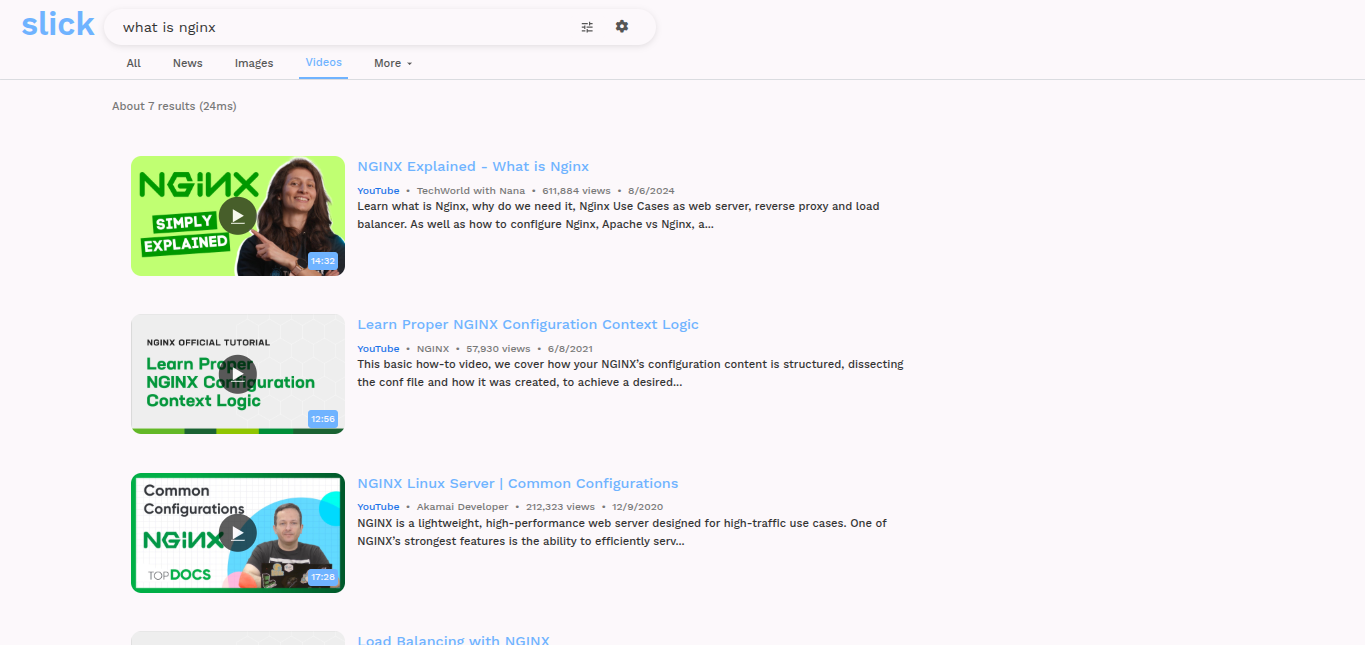
Task: Click date '8/6/2024'
Action: [651, 190]
